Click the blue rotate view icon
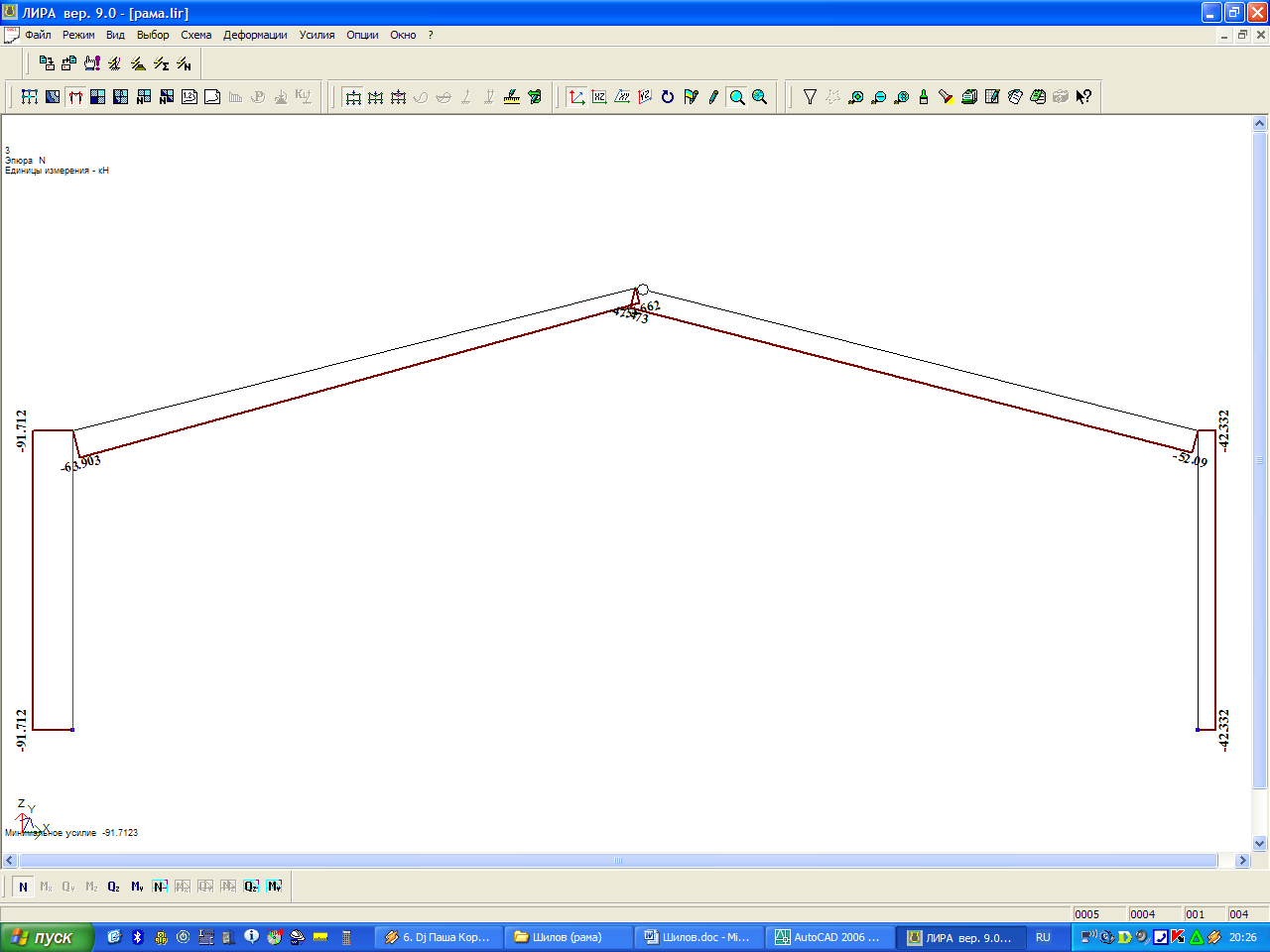 (x=668, y=96)
